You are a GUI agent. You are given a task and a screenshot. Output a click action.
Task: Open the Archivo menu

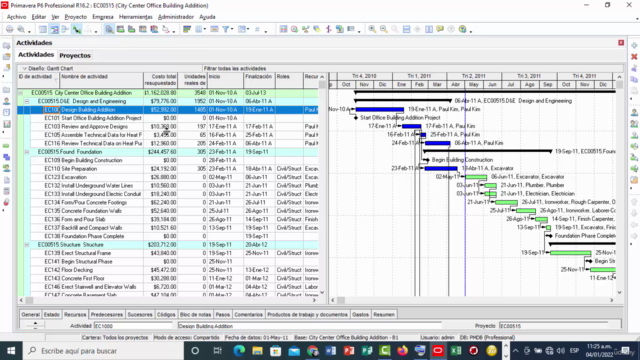click(x=16, y=17)
